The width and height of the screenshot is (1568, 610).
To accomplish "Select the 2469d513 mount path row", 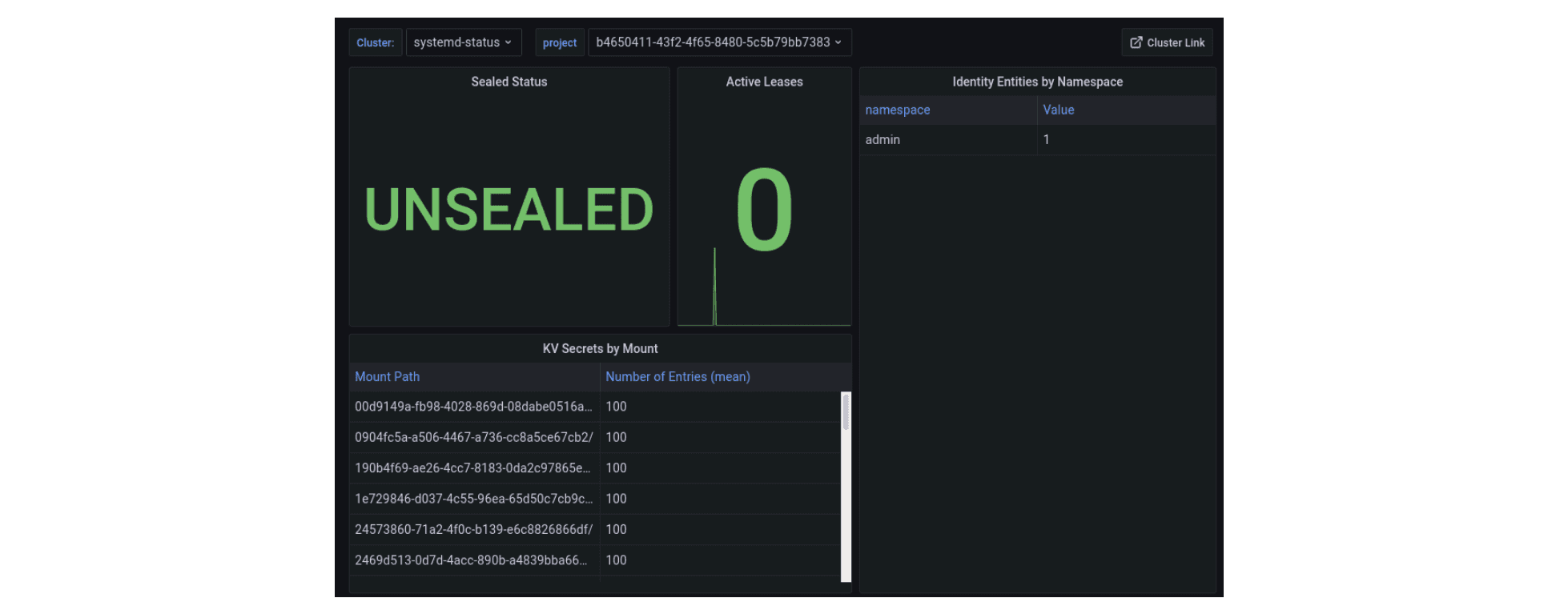I will click(471, 560).
